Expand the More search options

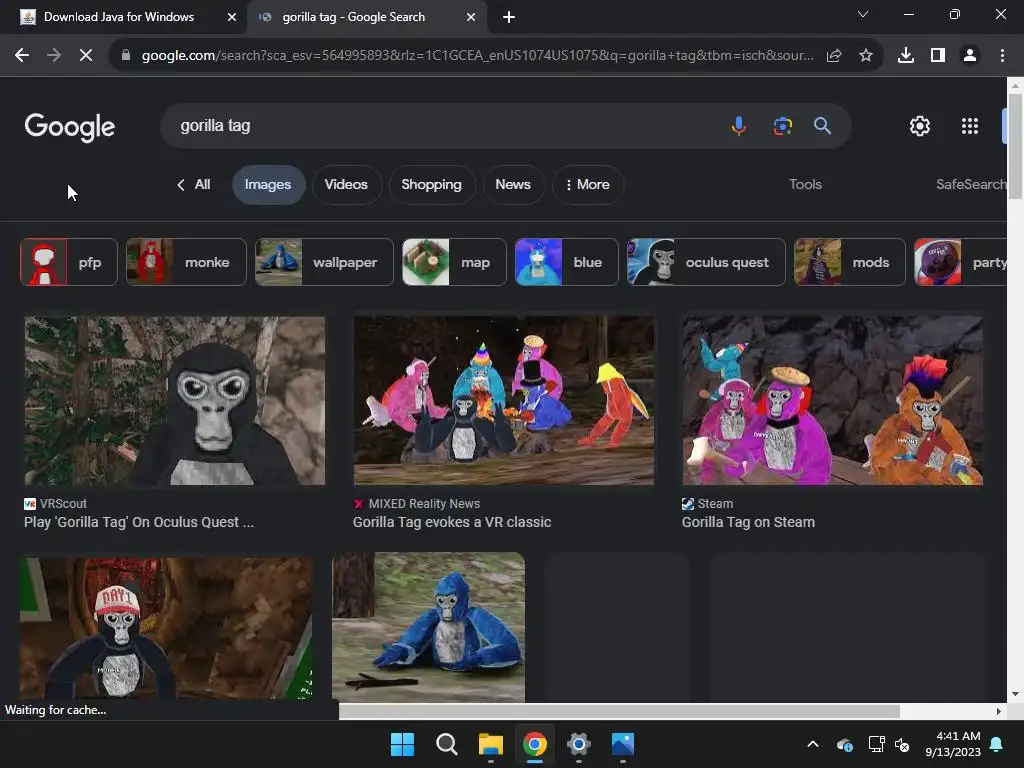pos(588,185)
